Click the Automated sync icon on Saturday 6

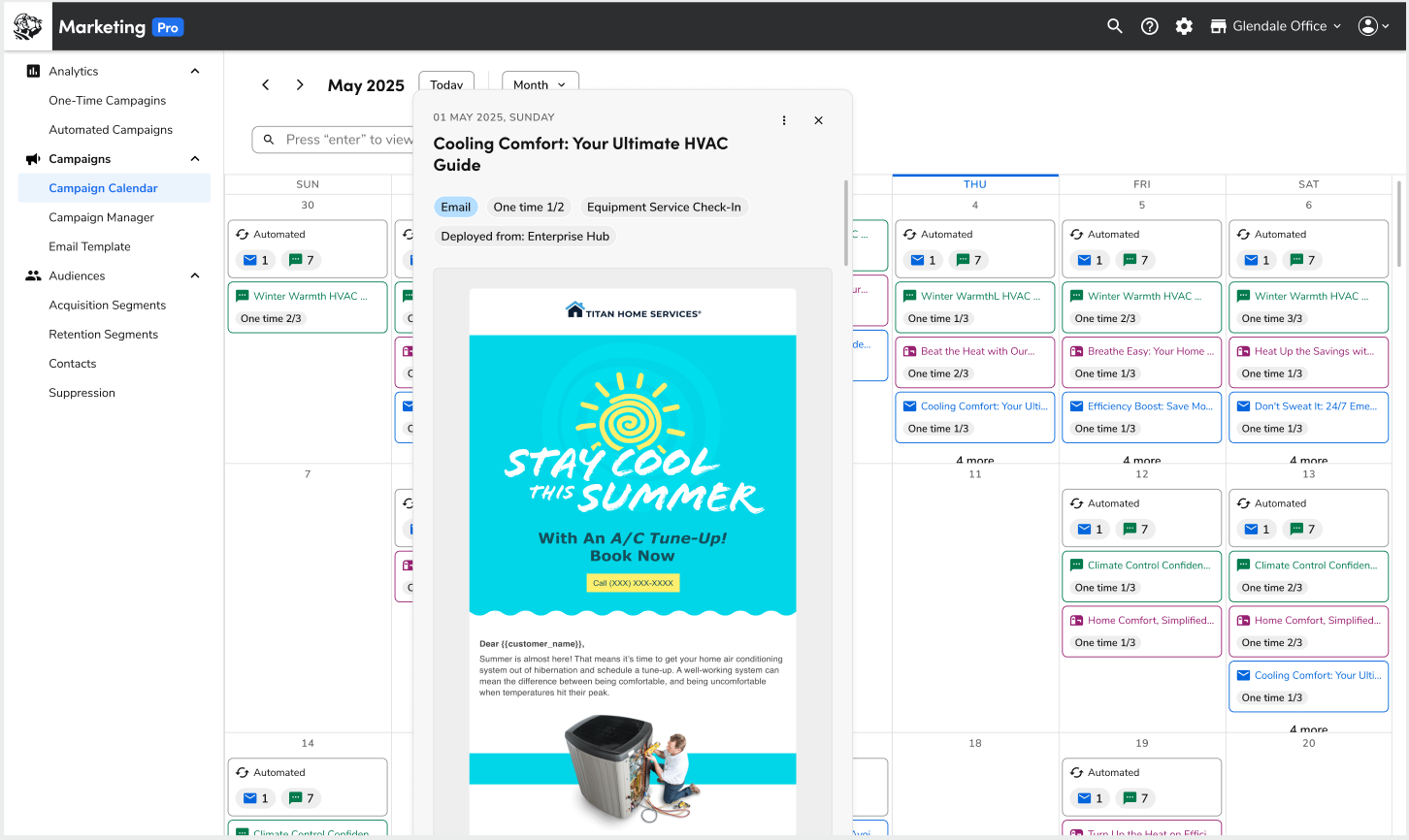[x=1244, y=235]
